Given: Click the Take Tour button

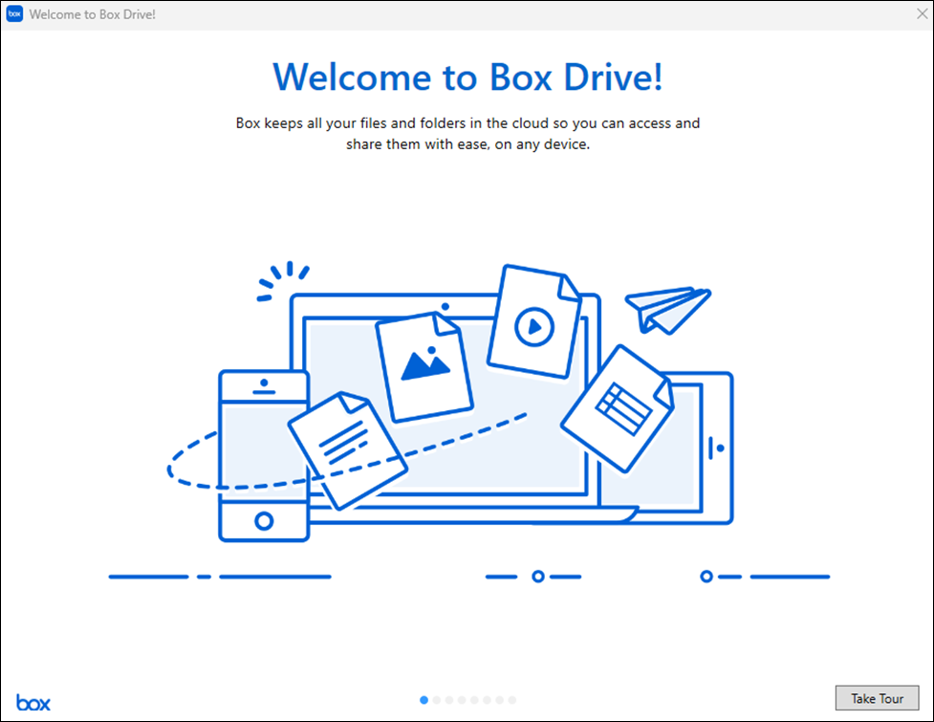Looking at the screenshot, I should tap(877, 698).
